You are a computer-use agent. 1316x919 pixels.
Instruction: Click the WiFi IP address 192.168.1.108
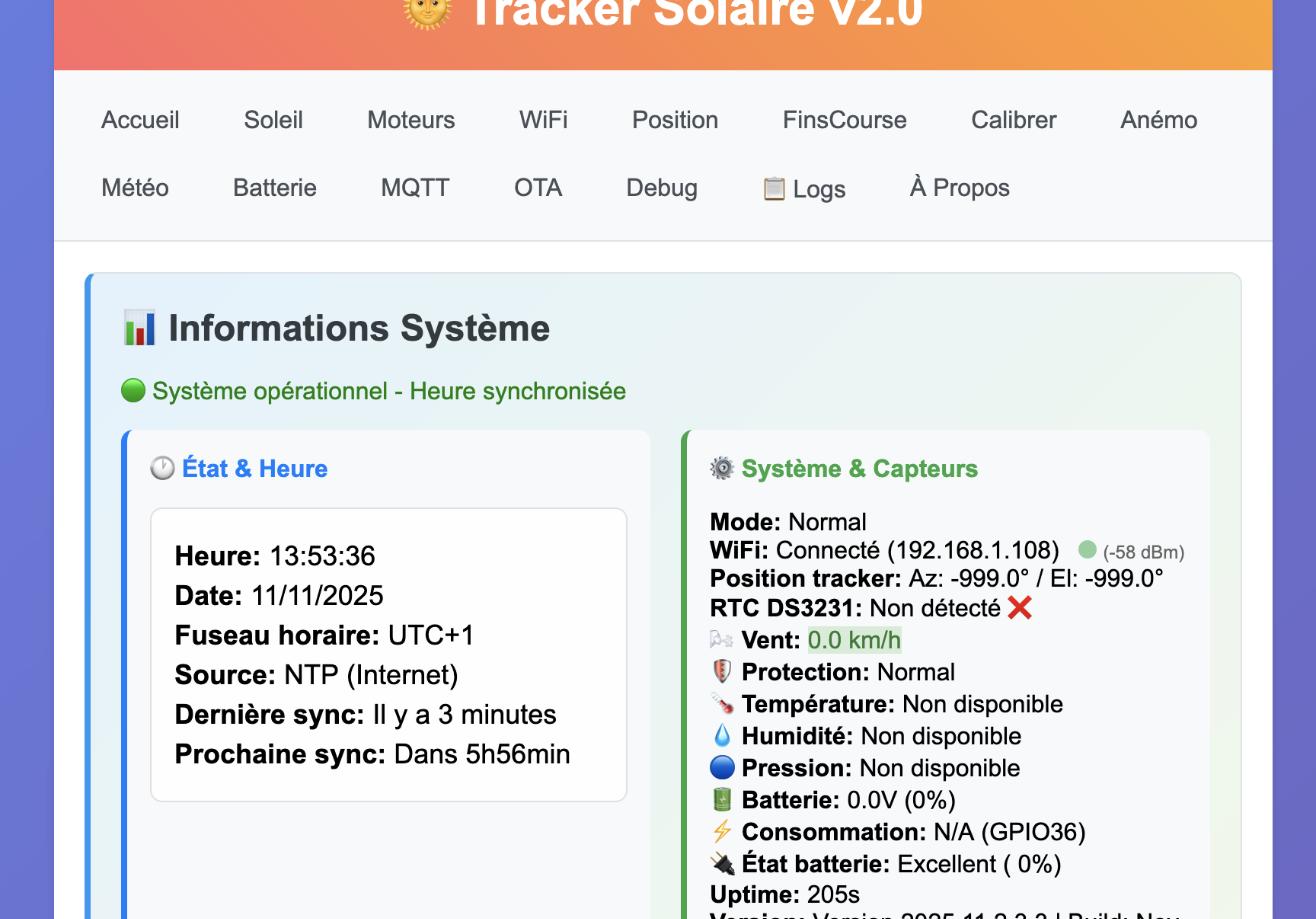coord(972,550)
